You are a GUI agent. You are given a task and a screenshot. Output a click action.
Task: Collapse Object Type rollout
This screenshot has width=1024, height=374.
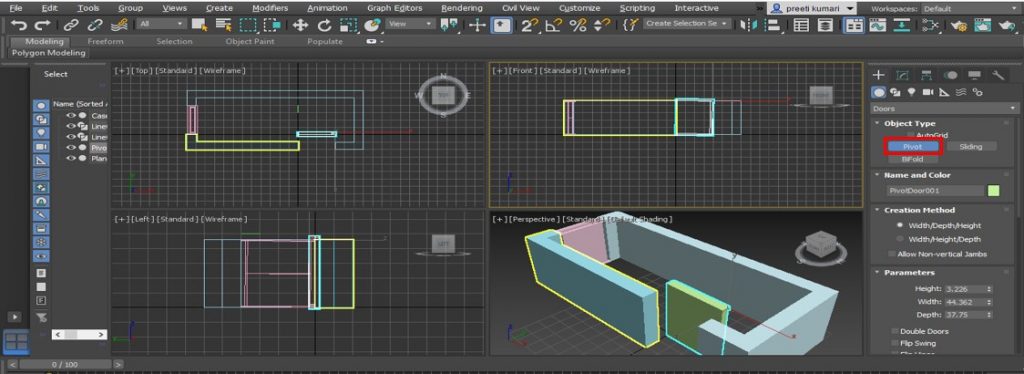909,123
